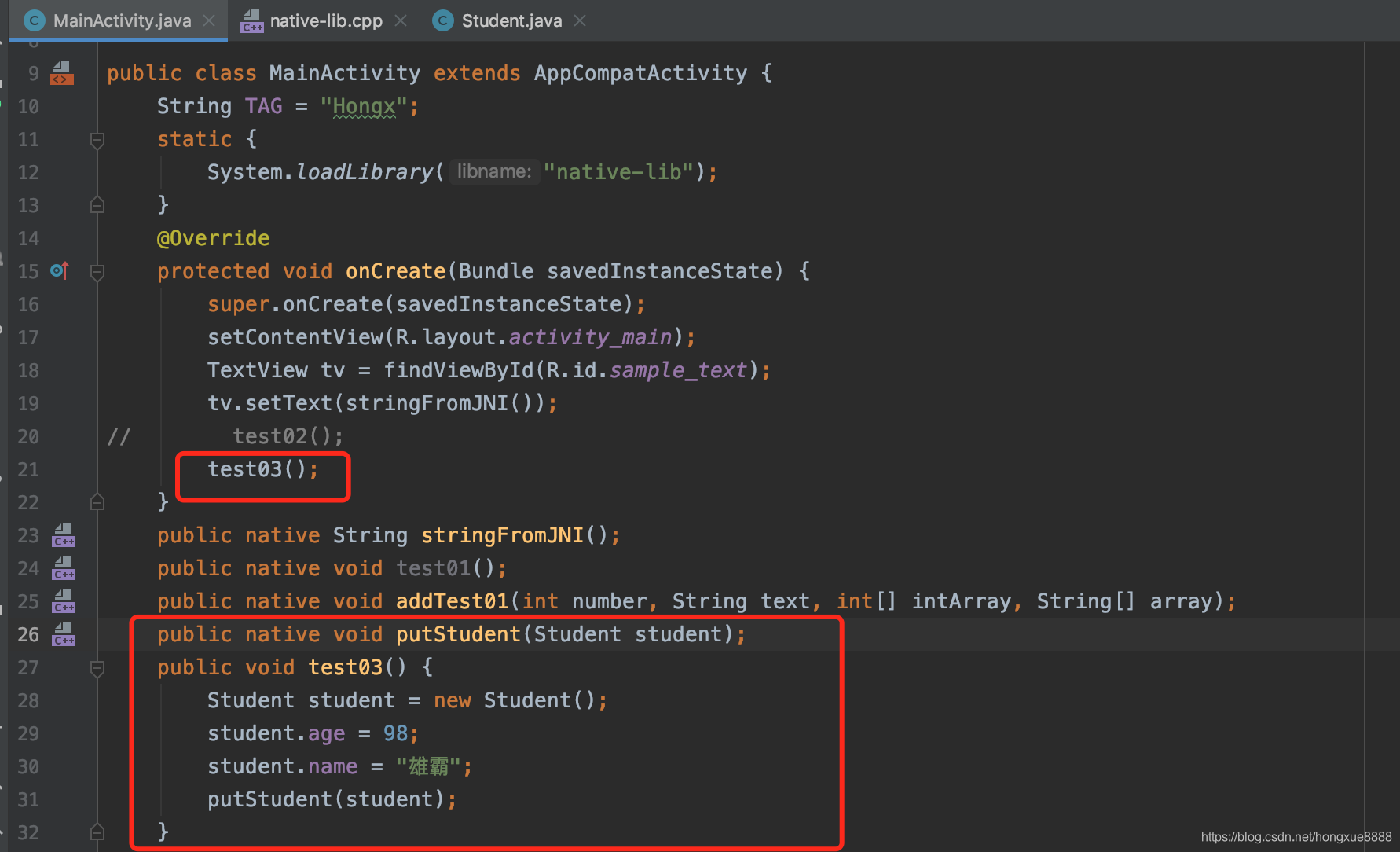Close the native-lib.cpp tab
Viewport: 1400px width, 852px height.
point(401,20)
